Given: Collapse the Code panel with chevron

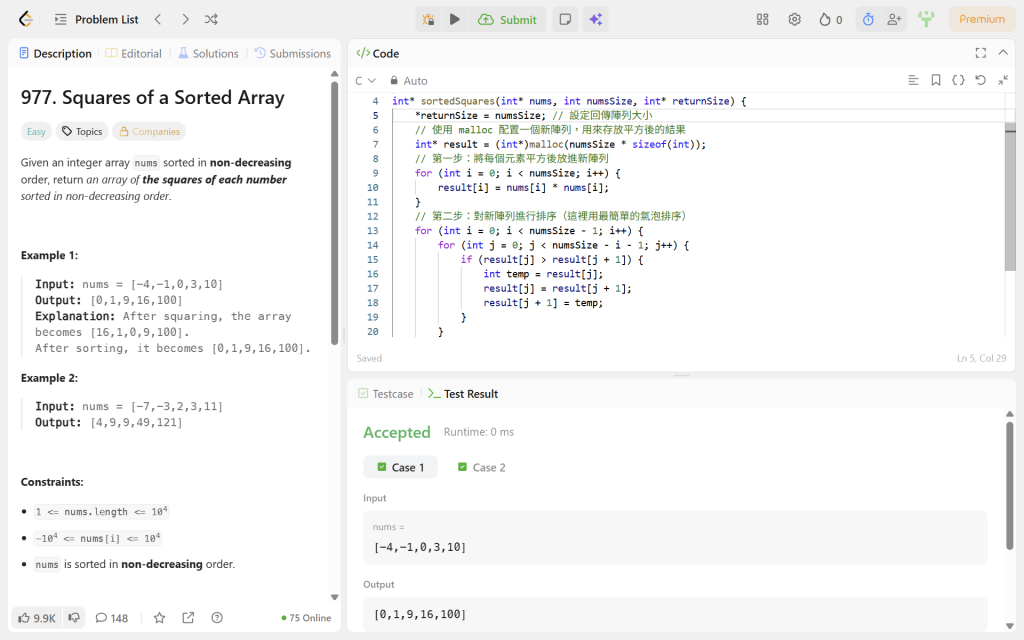Looking at the screenshot, I should (1003, 53).
